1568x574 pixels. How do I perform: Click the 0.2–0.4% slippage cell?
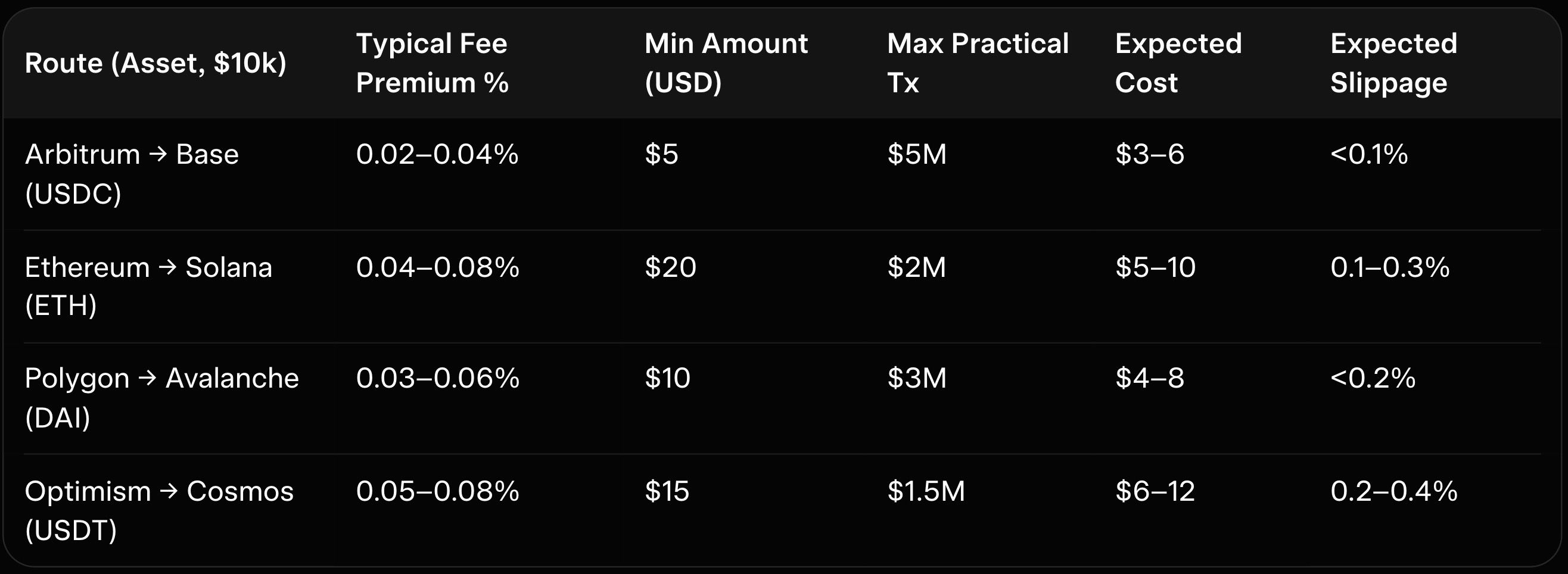1393,492
